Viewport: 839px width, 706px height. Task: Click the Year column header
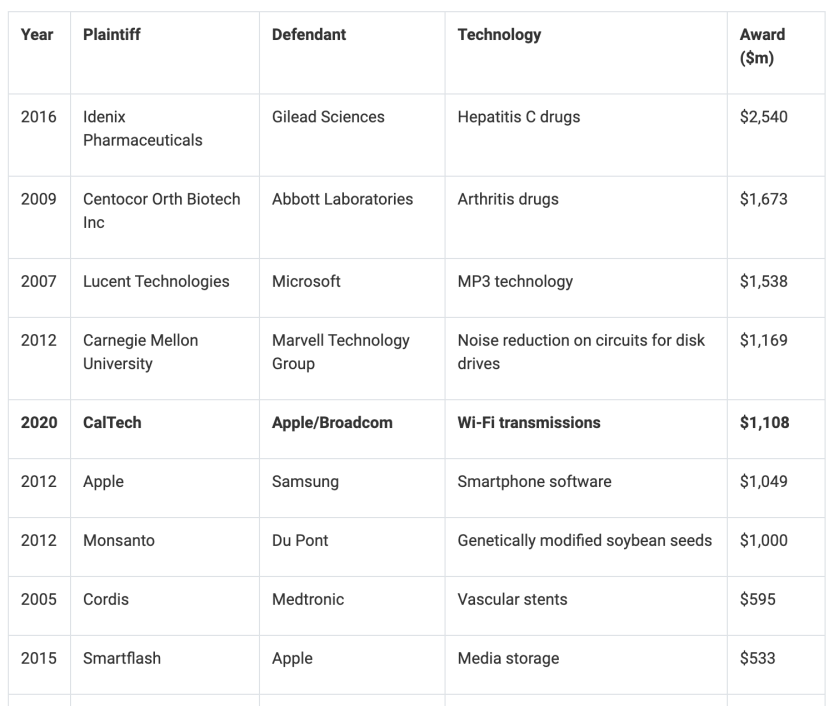point(37,35)
